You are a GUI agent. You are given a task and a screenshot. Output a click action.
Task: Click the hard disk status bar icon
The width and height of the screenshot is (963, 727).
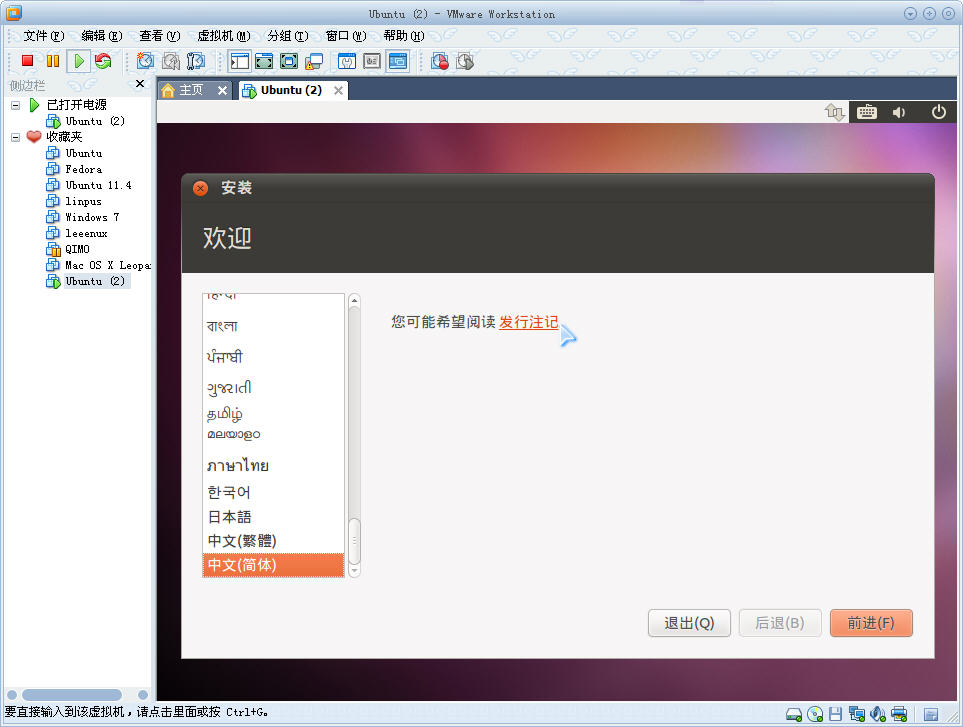793,714
